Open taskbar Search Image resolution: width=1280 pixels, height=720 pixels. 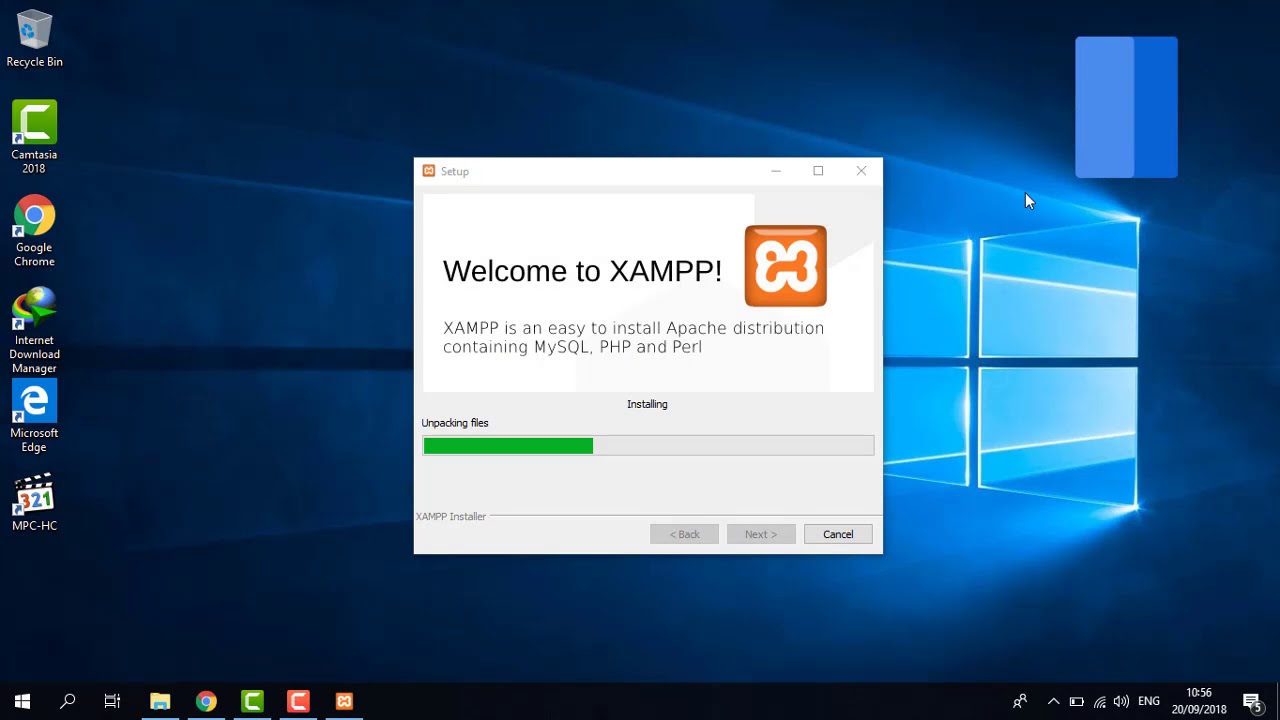pyautogui.click(x=68, y=701)
